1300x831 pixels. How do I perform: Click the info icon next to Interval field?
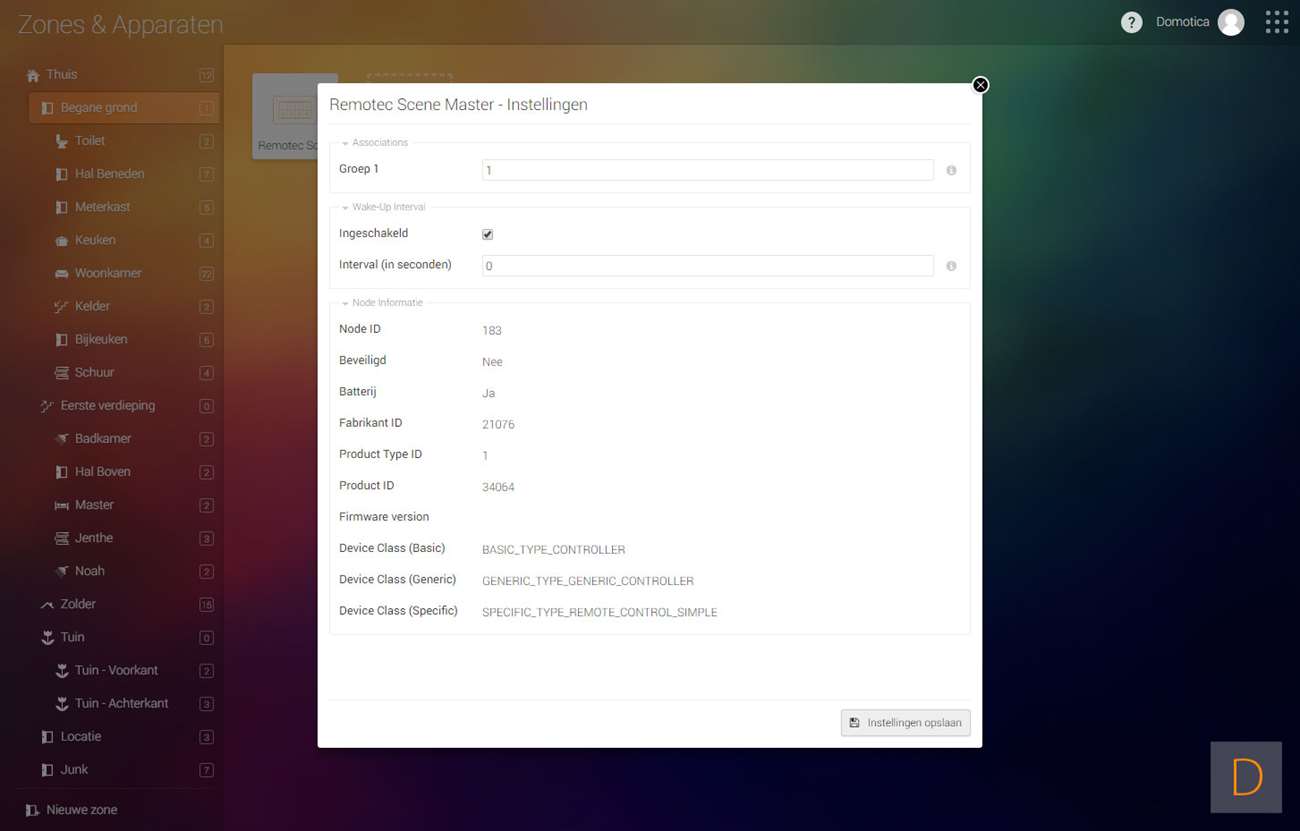coord(951,266)
